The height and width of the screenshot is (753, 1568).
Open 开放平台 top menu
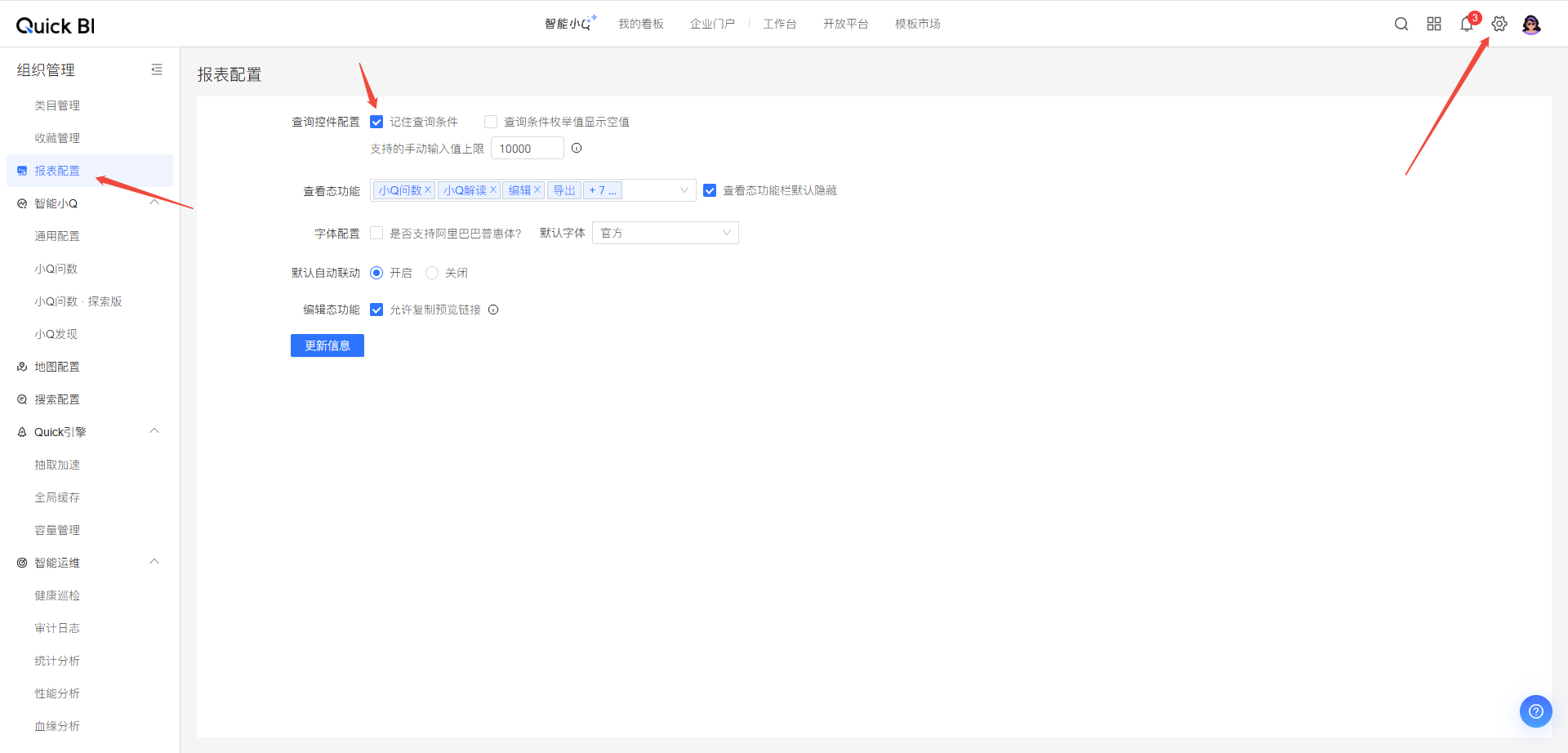pos(846,24)
